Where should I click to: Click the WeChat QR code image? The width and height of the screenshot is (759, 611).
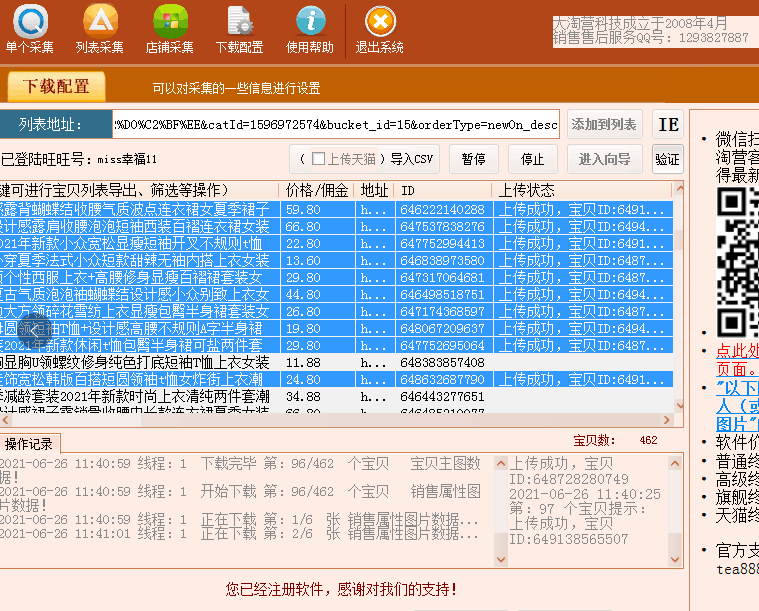(738, 262)
